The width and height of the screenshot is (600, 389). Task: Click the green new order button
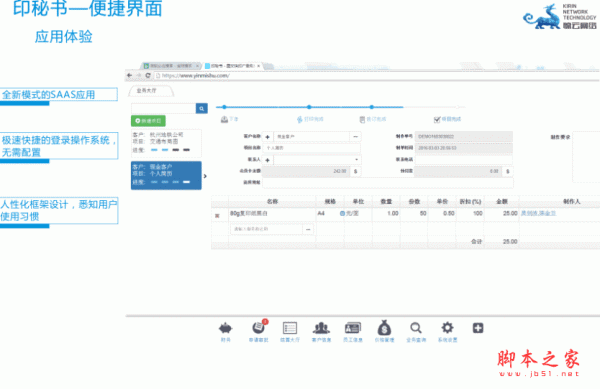click(x=148, y=121)
